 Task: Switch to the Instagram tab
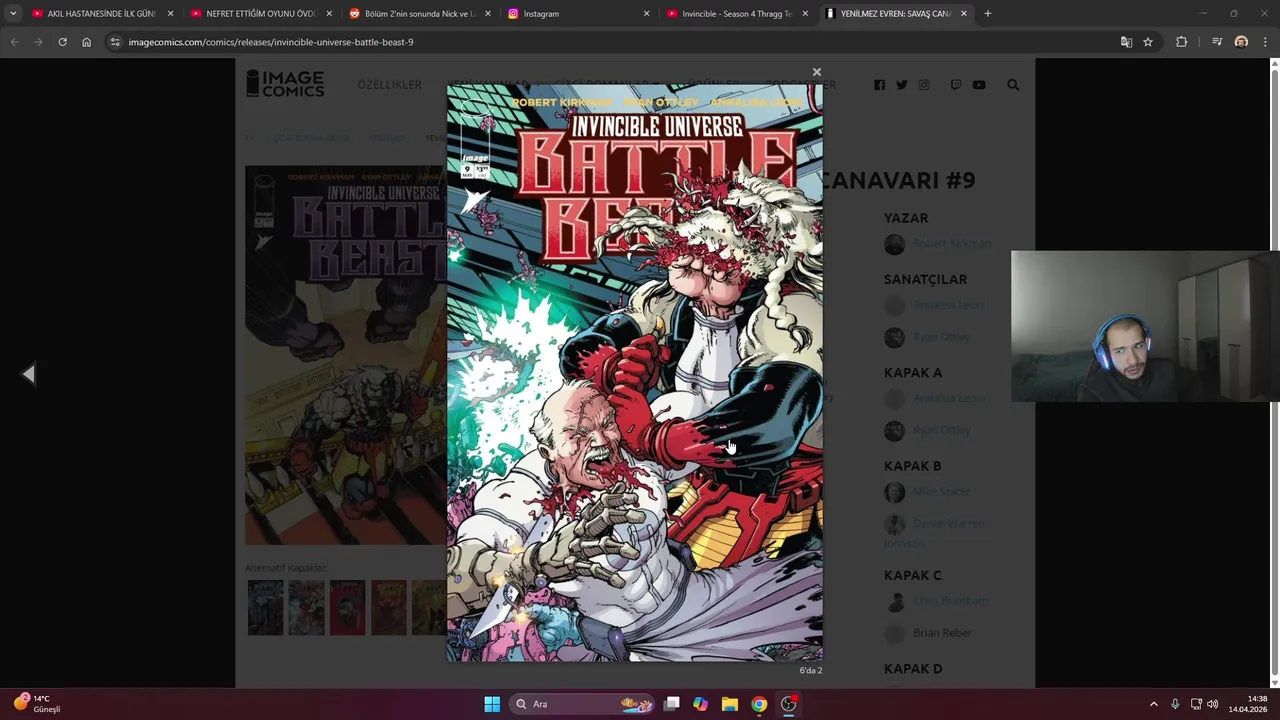click(577, 14)
